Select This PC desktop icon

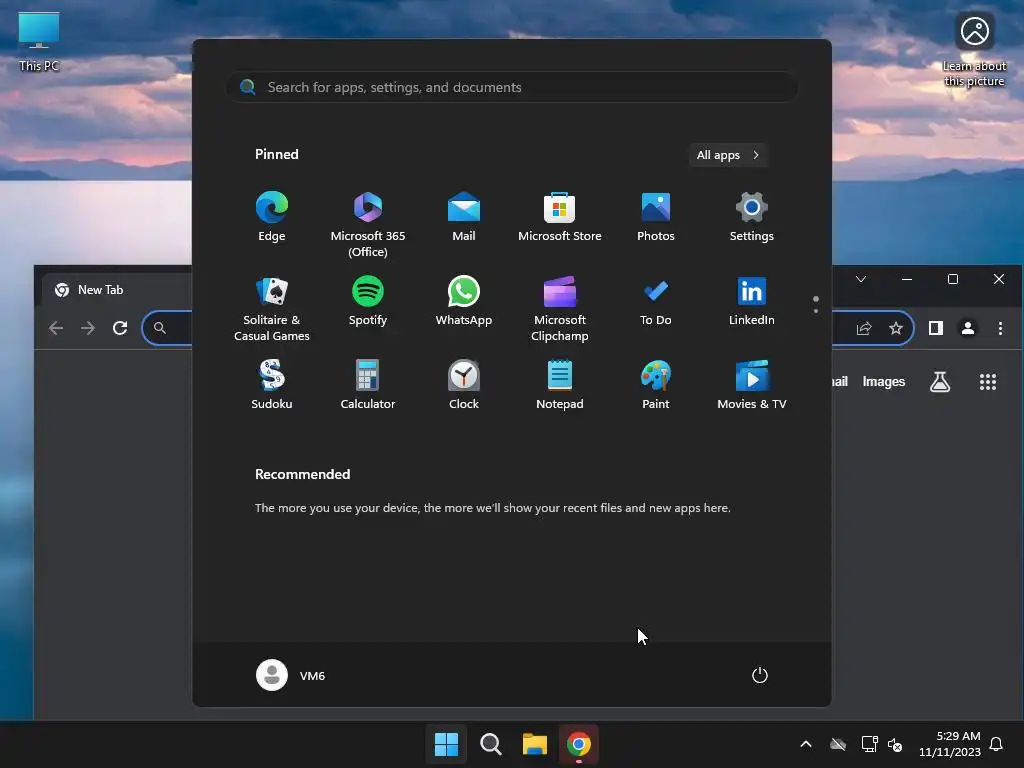tap(39, 42)
